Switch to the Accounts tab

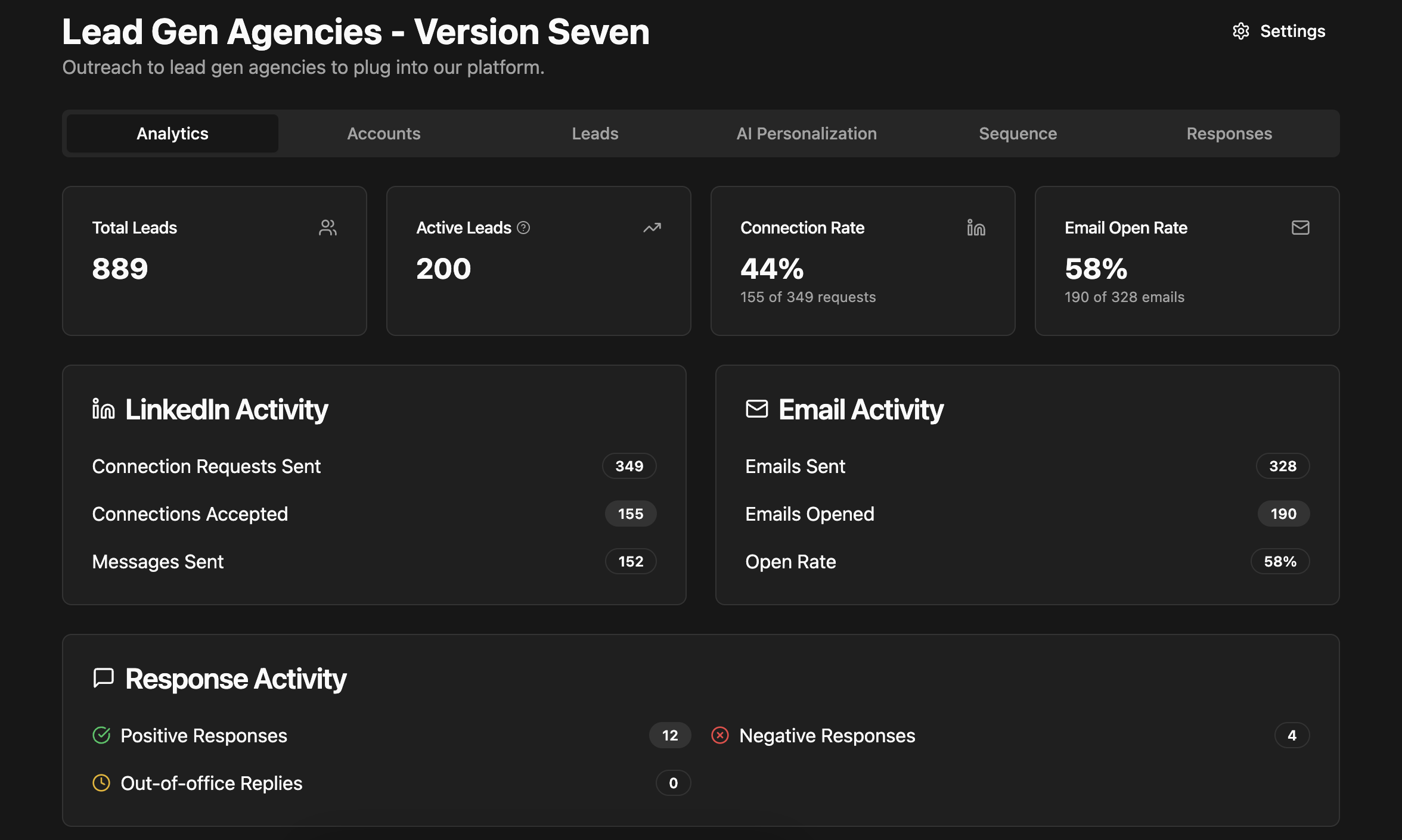pos(384,133)
